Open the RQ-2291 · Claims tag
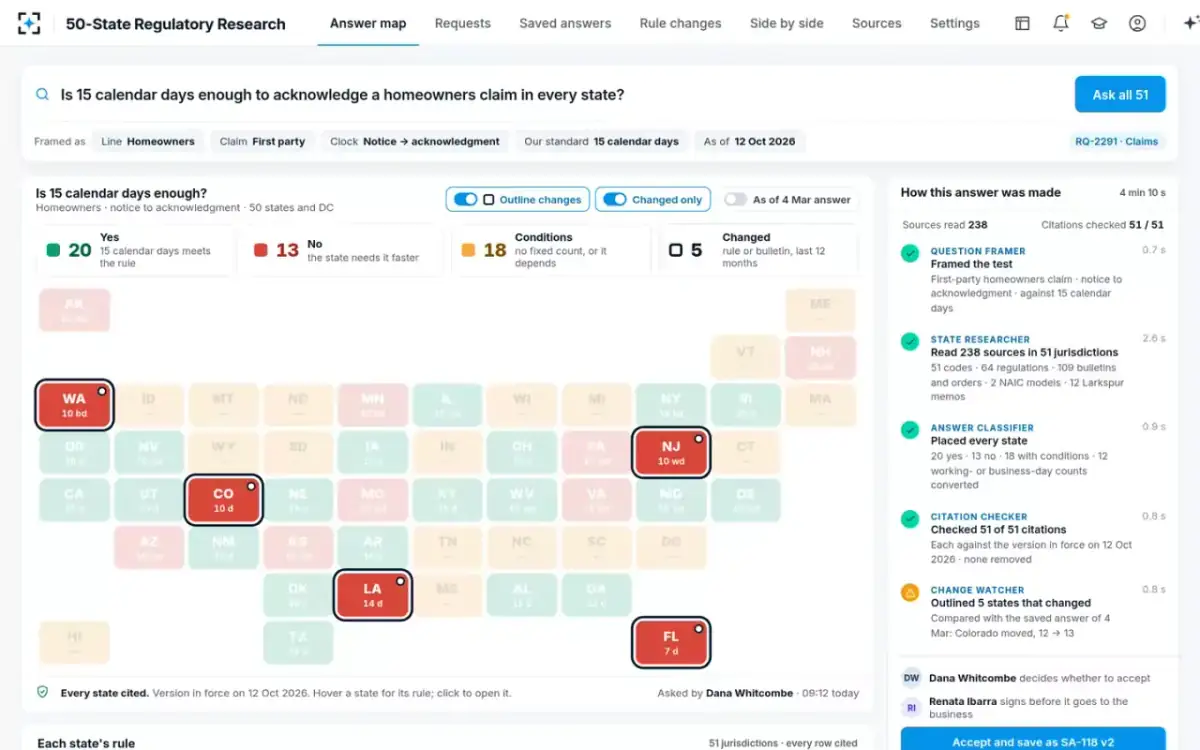 pyautogui.click(x=1117, y=142)
